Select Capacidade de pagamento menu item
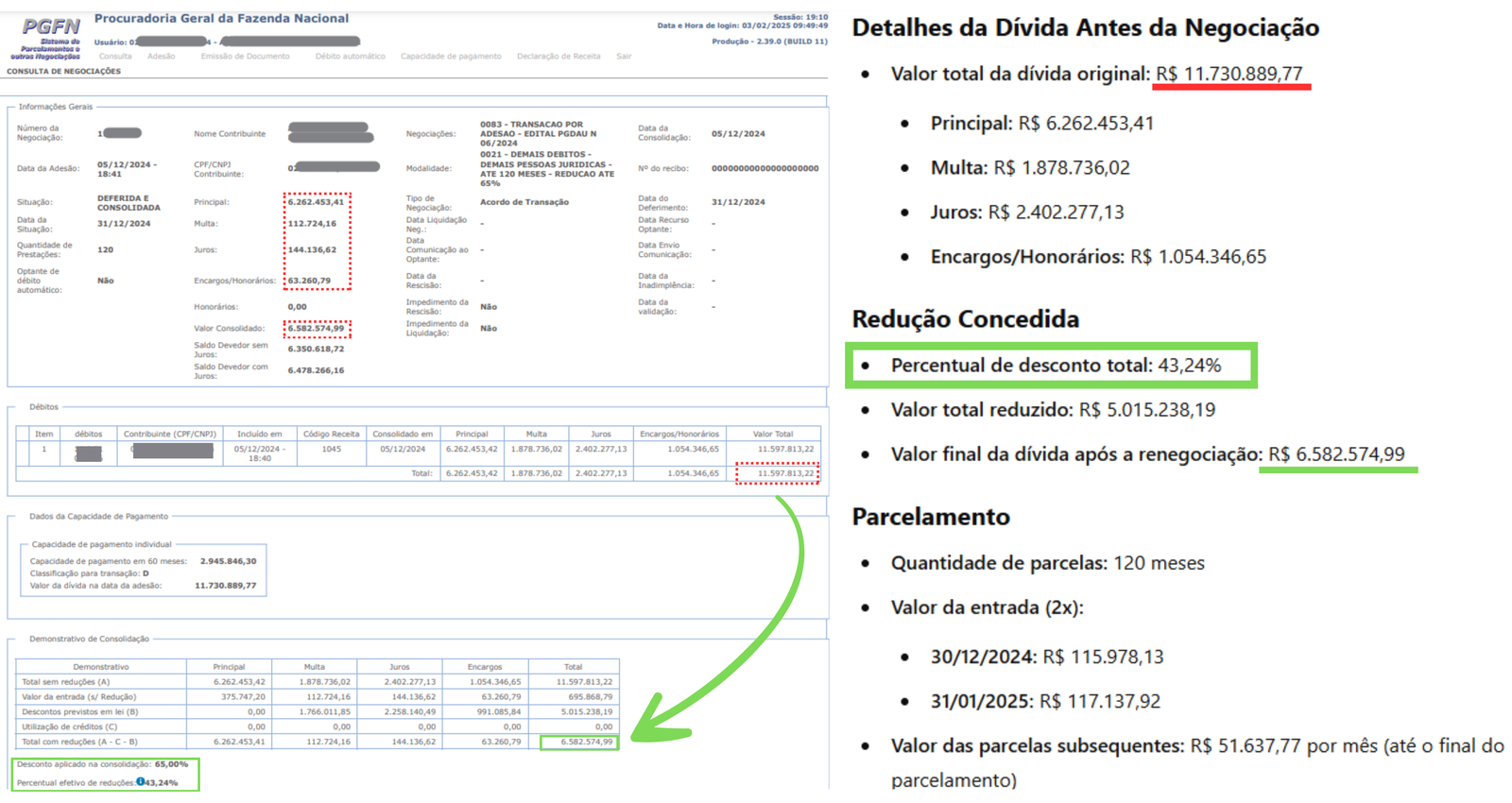 point(451,57)
